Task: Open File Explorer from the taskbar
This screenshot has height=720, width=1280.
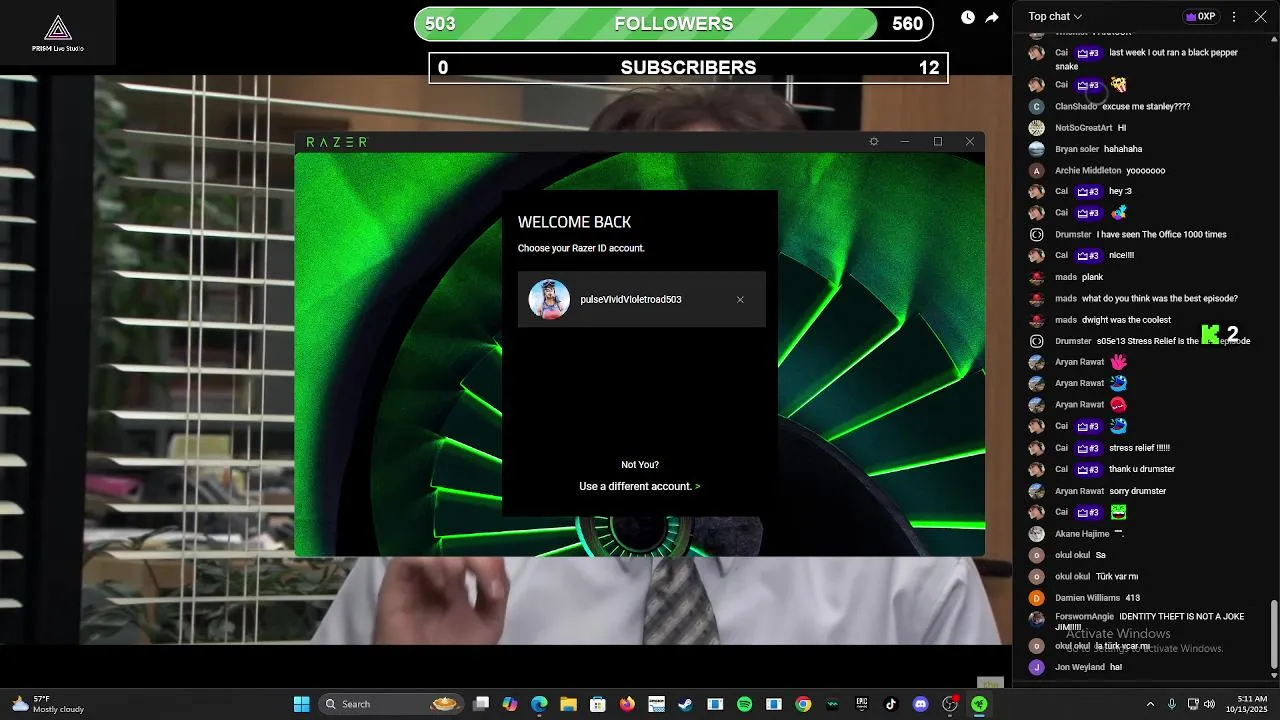Action: point(568,704)
